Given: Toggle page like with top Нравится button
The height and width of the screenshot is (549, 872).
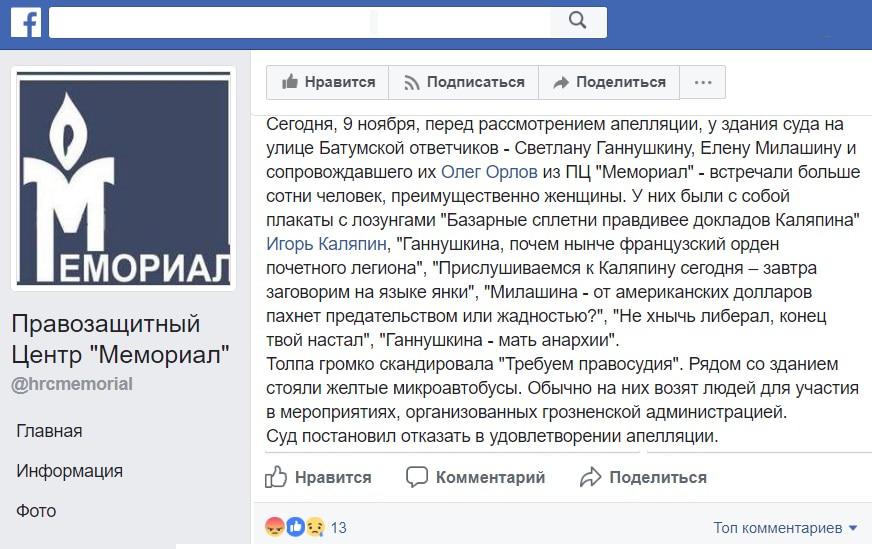Looking at the screenshot, I should [x=328, y=82].
